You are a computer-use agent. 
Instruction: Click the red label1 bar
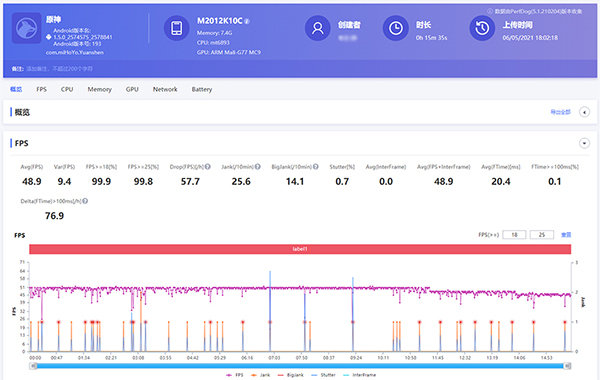[300, 249]
